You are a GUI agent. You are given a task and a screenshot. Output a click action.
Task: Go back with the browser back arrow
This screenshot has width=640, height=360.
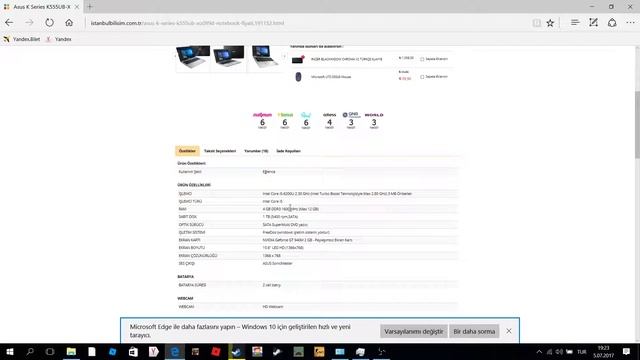[9, 23]
